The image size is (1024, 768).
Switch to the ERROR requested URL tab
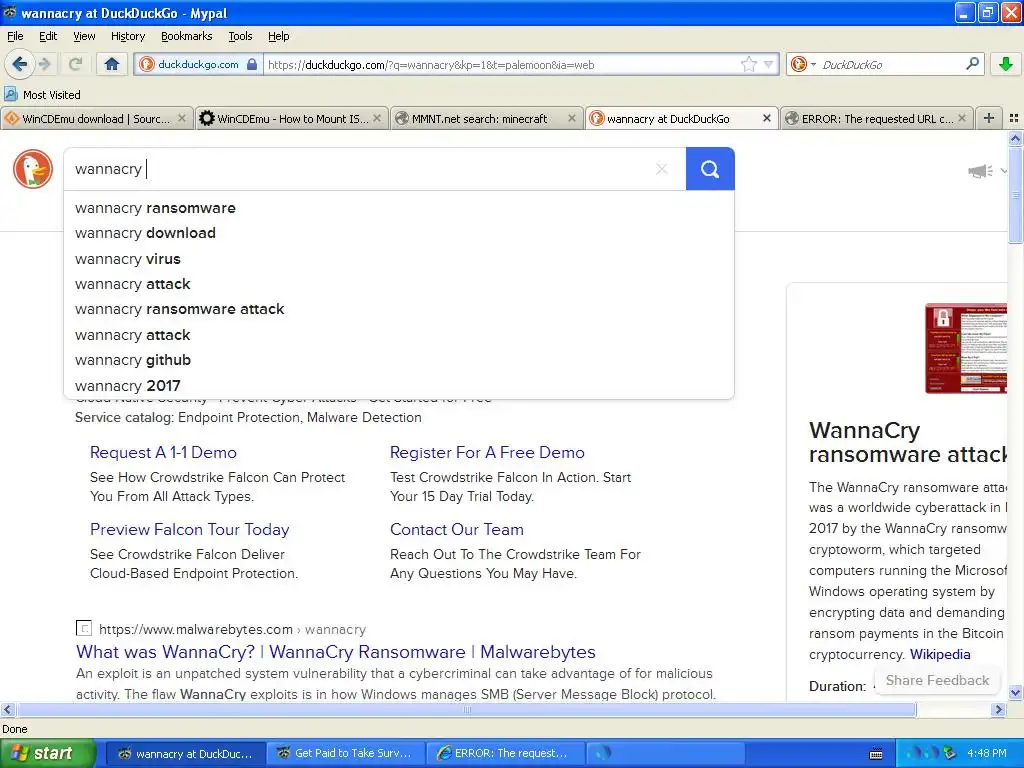[876, 118]
